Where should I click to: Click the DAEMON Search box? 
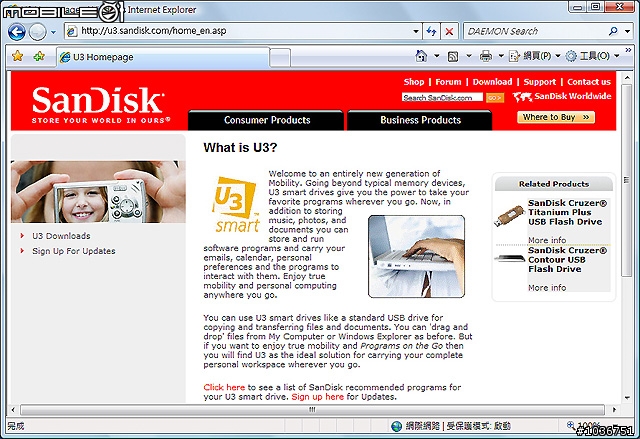click(x=535, y=31)
